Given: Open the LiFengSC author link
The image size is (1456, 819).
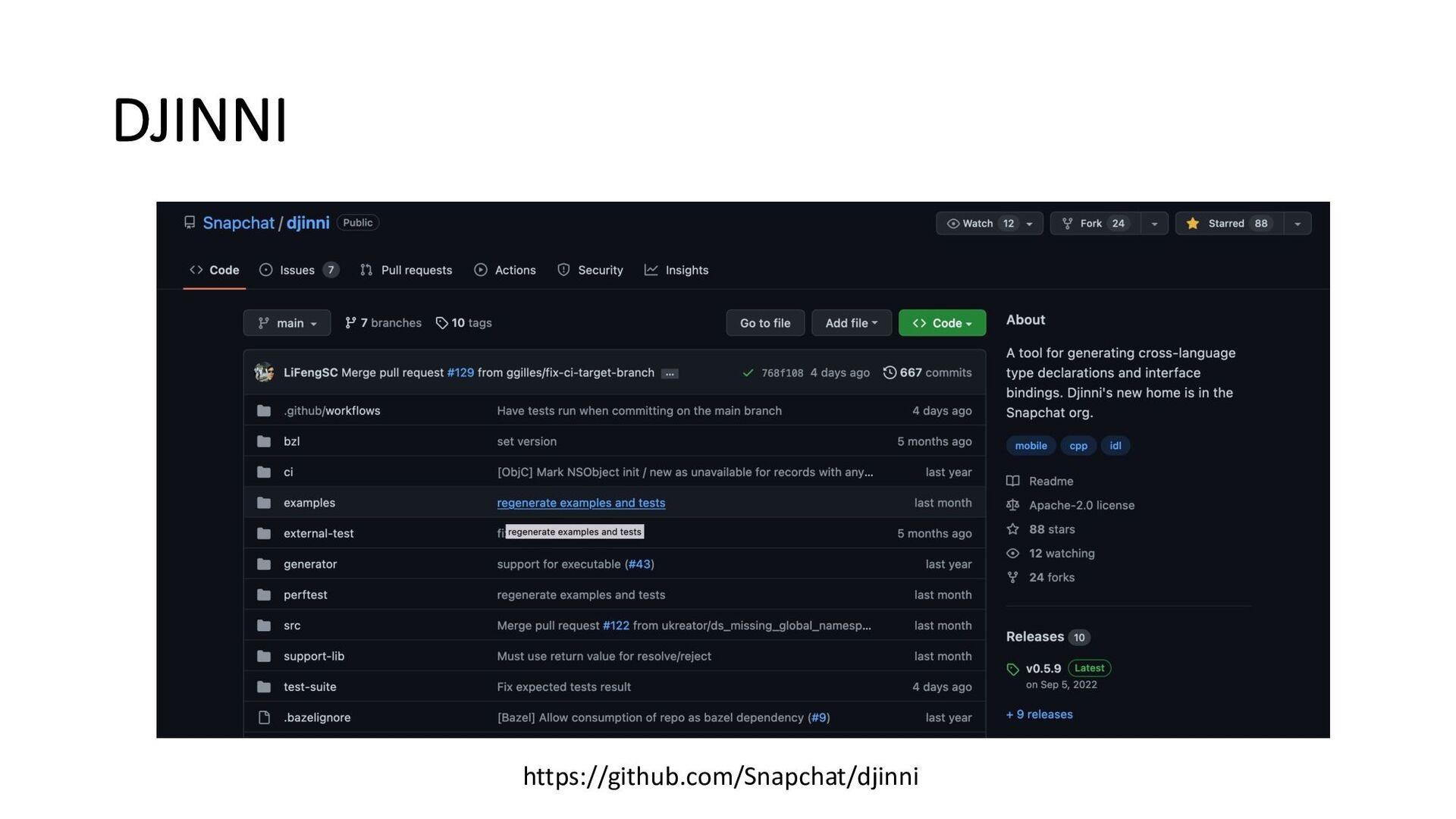Looking at the screenshot, I should click(311, 372).
